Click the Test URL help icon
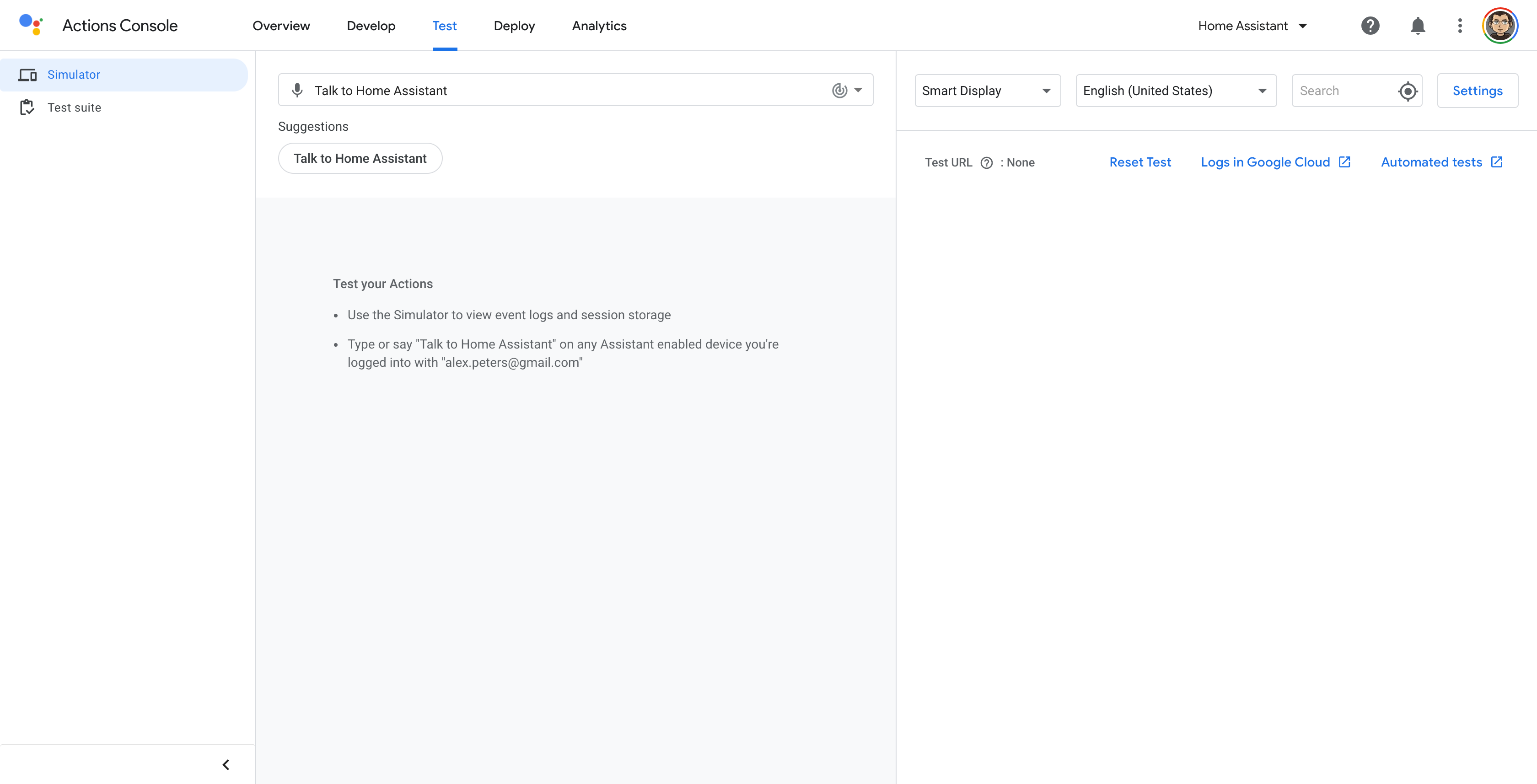Viewport: 1537px width, 784px height. (986, 163)
